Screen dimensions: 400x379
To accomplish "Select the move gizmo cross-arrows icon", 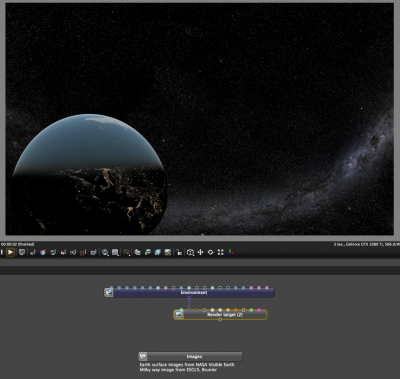I will tap(200, 252).
